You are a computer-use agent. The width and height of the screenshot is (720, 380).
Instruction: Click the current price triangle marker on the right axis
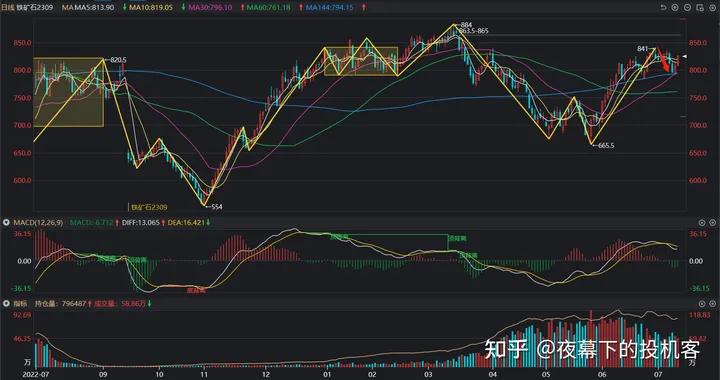click(684, 56)
